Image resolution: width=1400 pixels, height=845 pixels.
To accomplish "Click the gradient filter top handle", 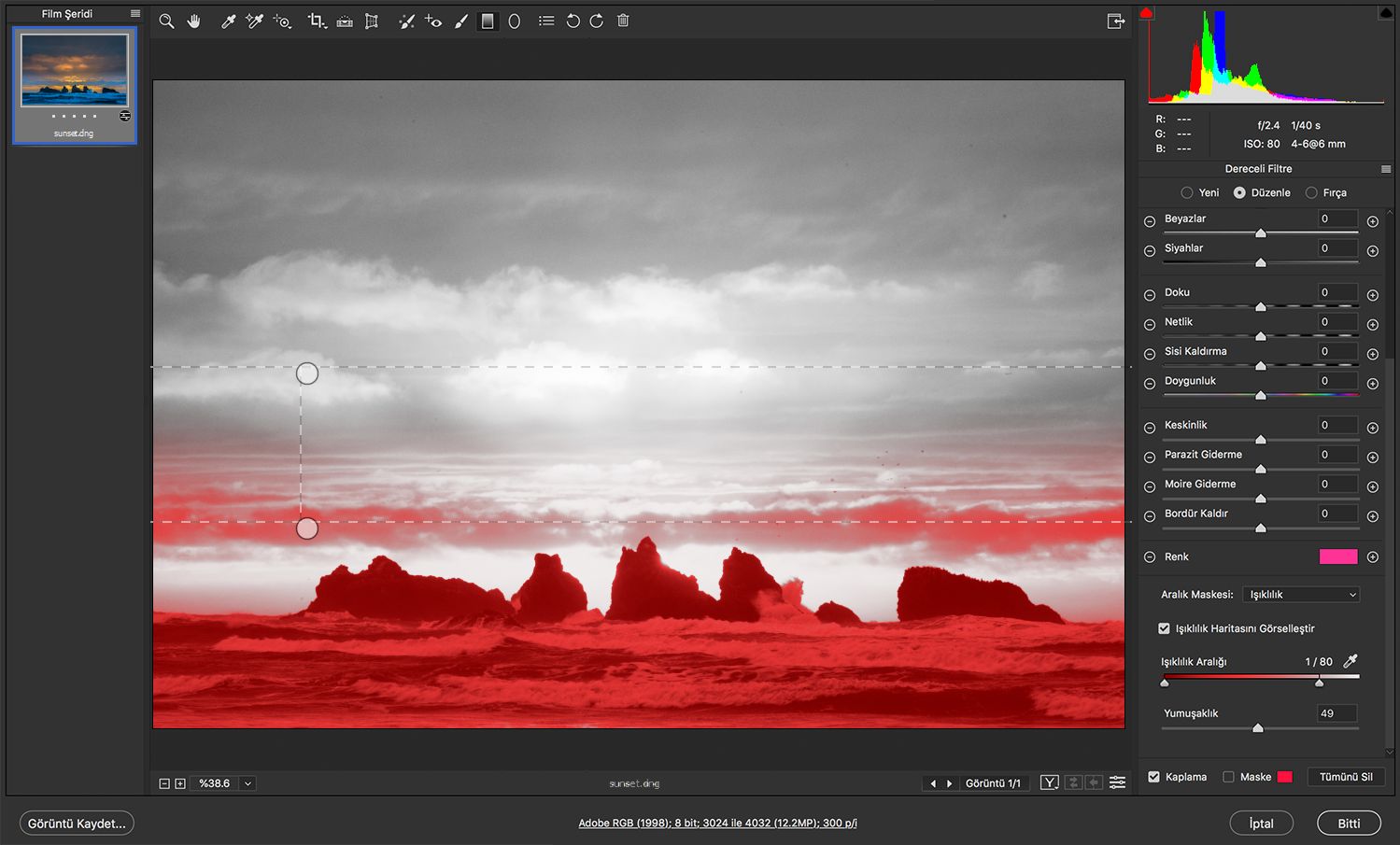I will coord(307,373).
